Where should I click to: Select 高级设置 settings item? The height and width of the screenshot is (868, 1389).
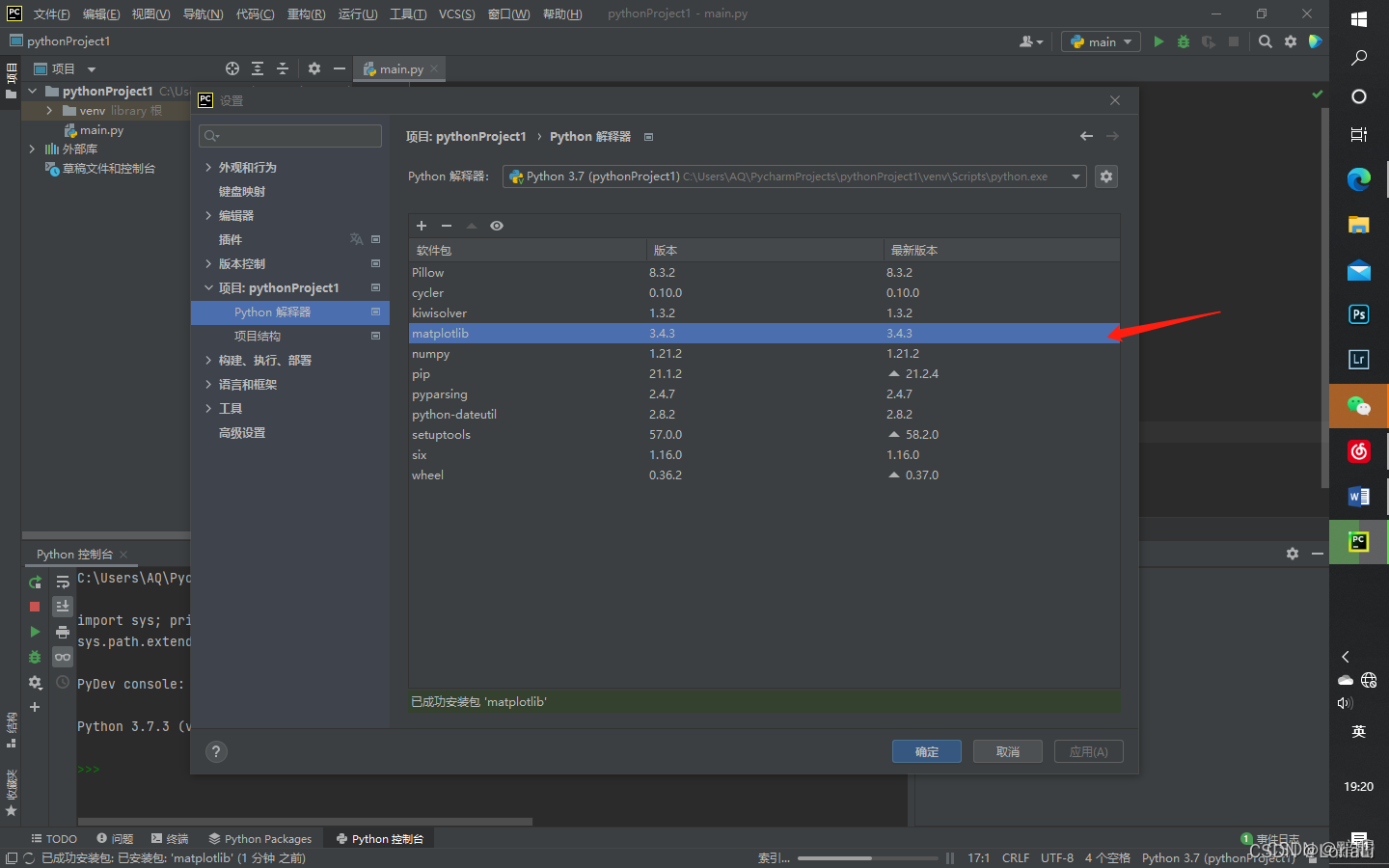(x=242, y=432)
